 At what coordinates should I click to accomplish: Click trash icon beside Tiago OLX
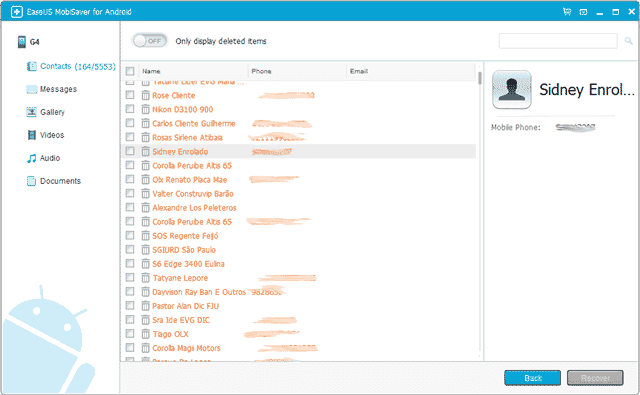click(x=145, y=334)
